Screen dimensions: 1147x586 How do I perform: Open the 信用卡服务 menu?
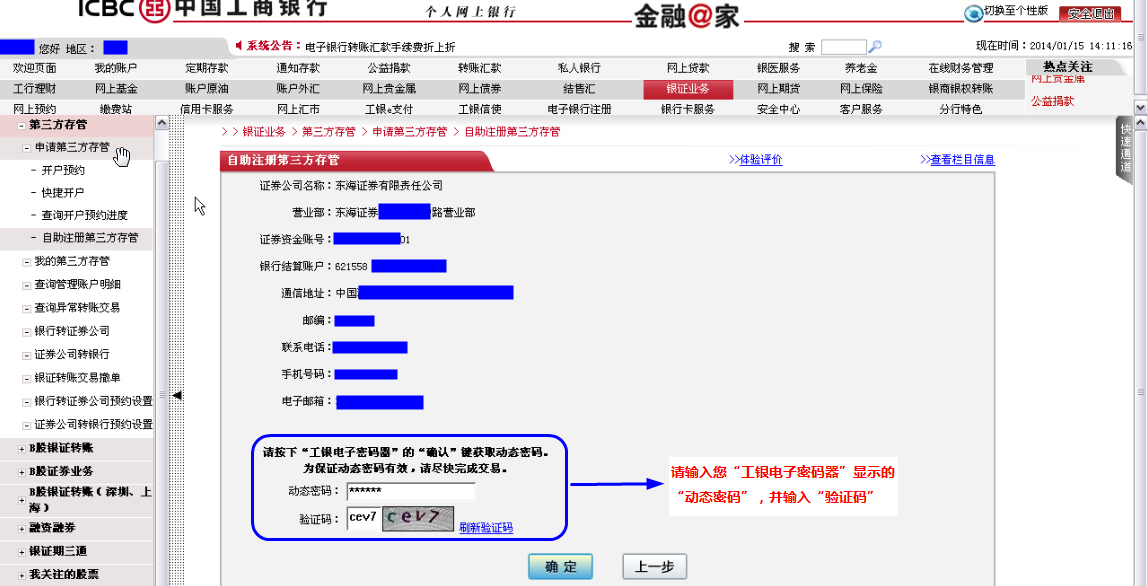pyautogui.click(x=207, y=110)
